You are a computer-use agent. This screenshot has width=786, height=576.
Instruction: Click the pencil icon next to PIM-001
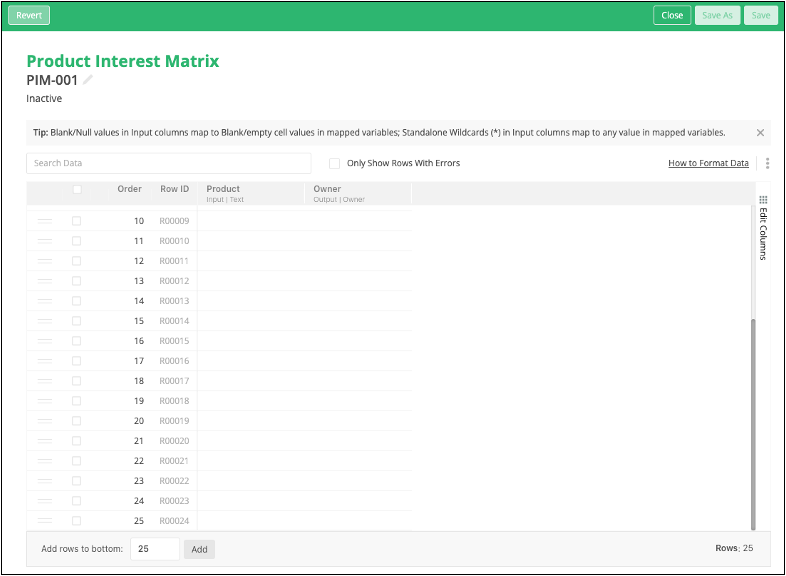click(x=88, y=80)
